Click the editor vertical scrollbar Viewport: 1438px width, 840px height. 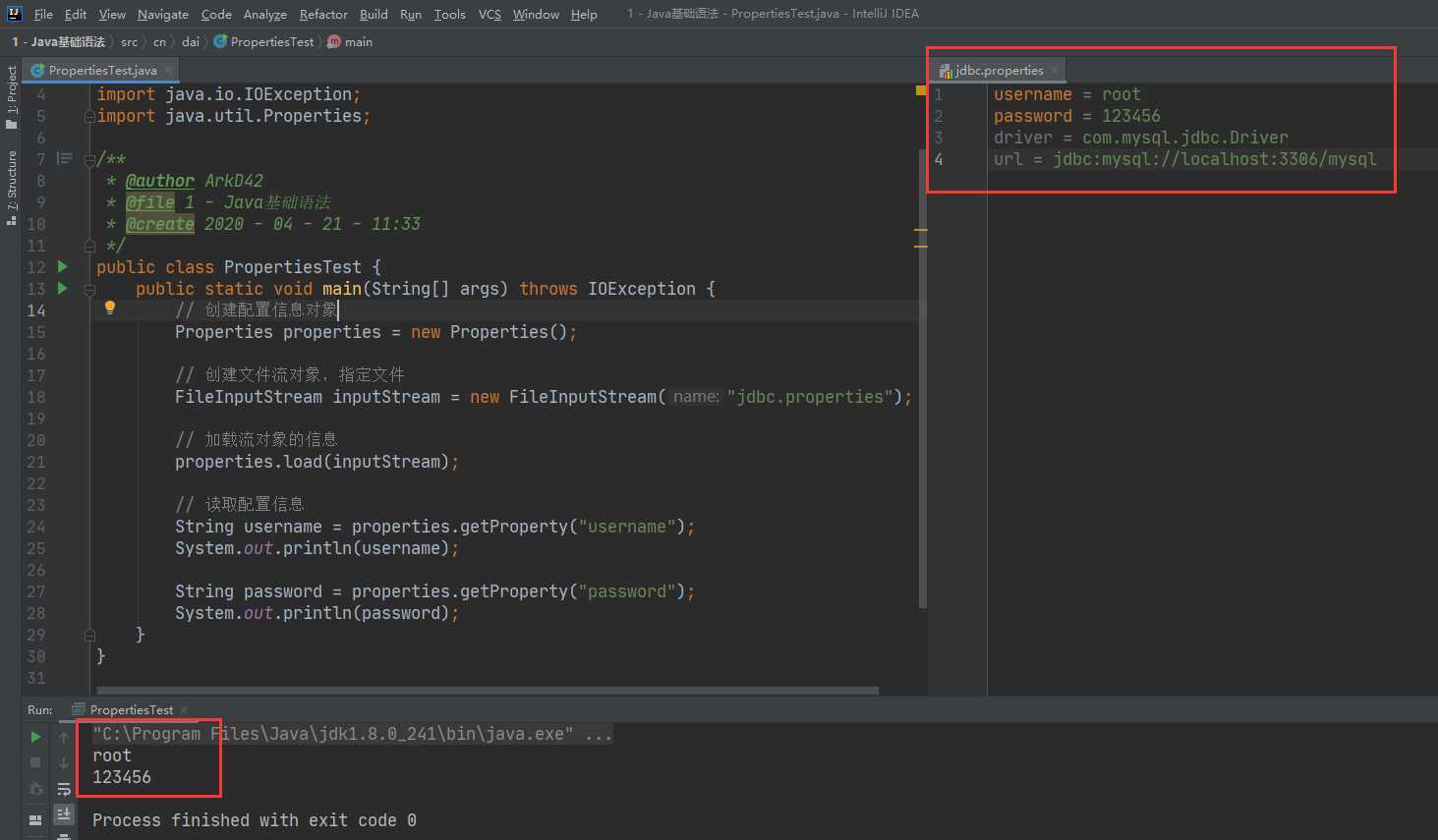[x=923, y=378]
